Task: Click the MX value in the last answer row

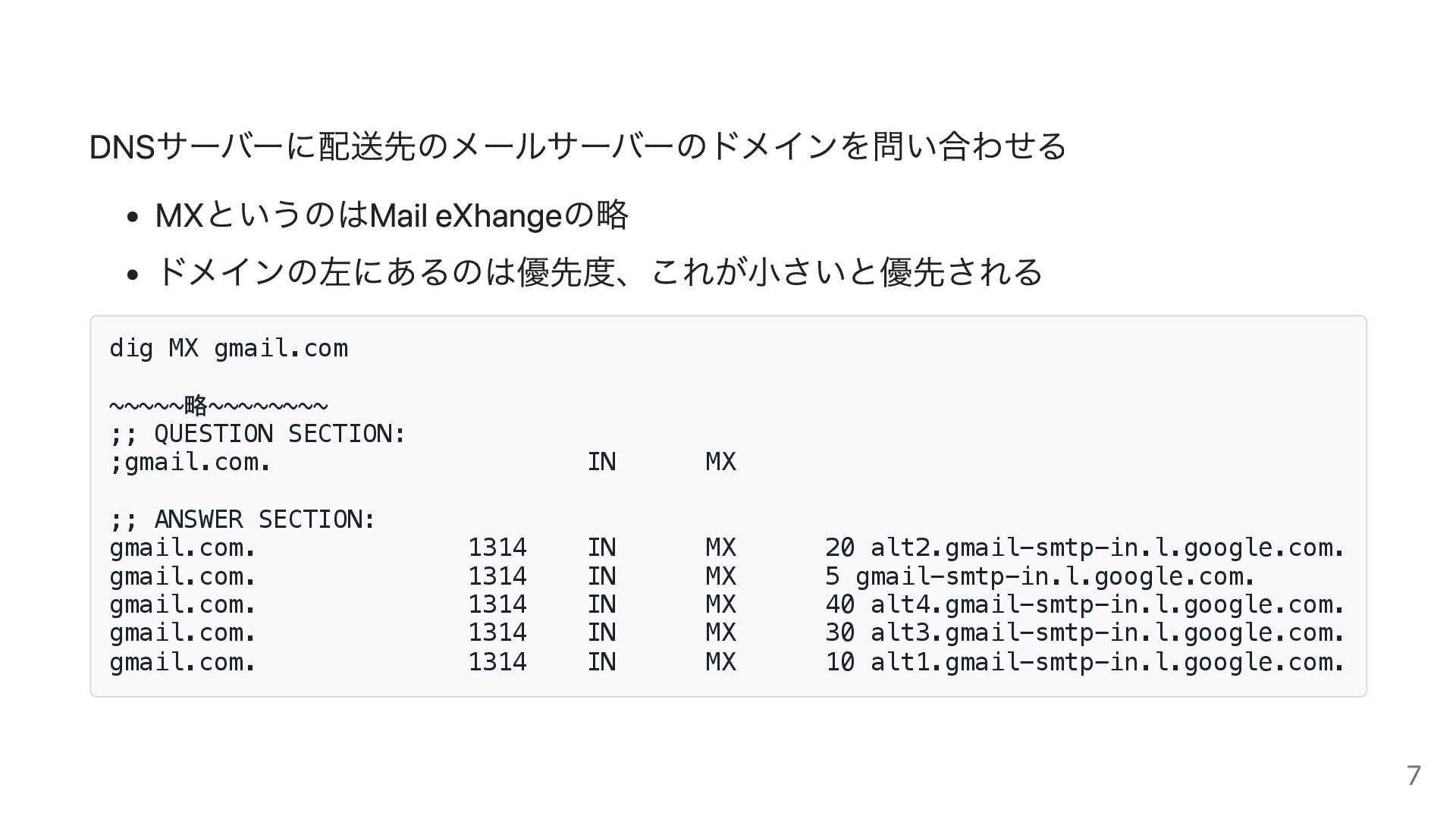Action: 720,662
